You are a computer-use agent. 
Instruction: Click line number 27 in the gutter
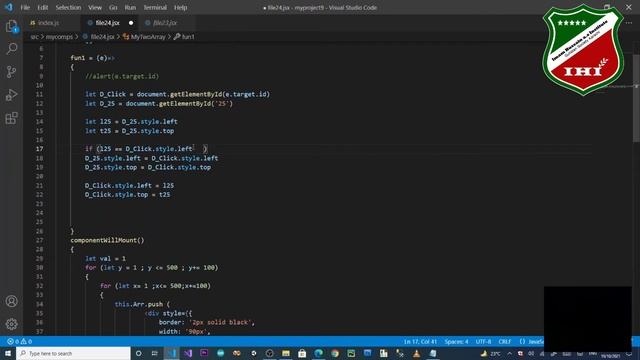click(x=40, y=240)
